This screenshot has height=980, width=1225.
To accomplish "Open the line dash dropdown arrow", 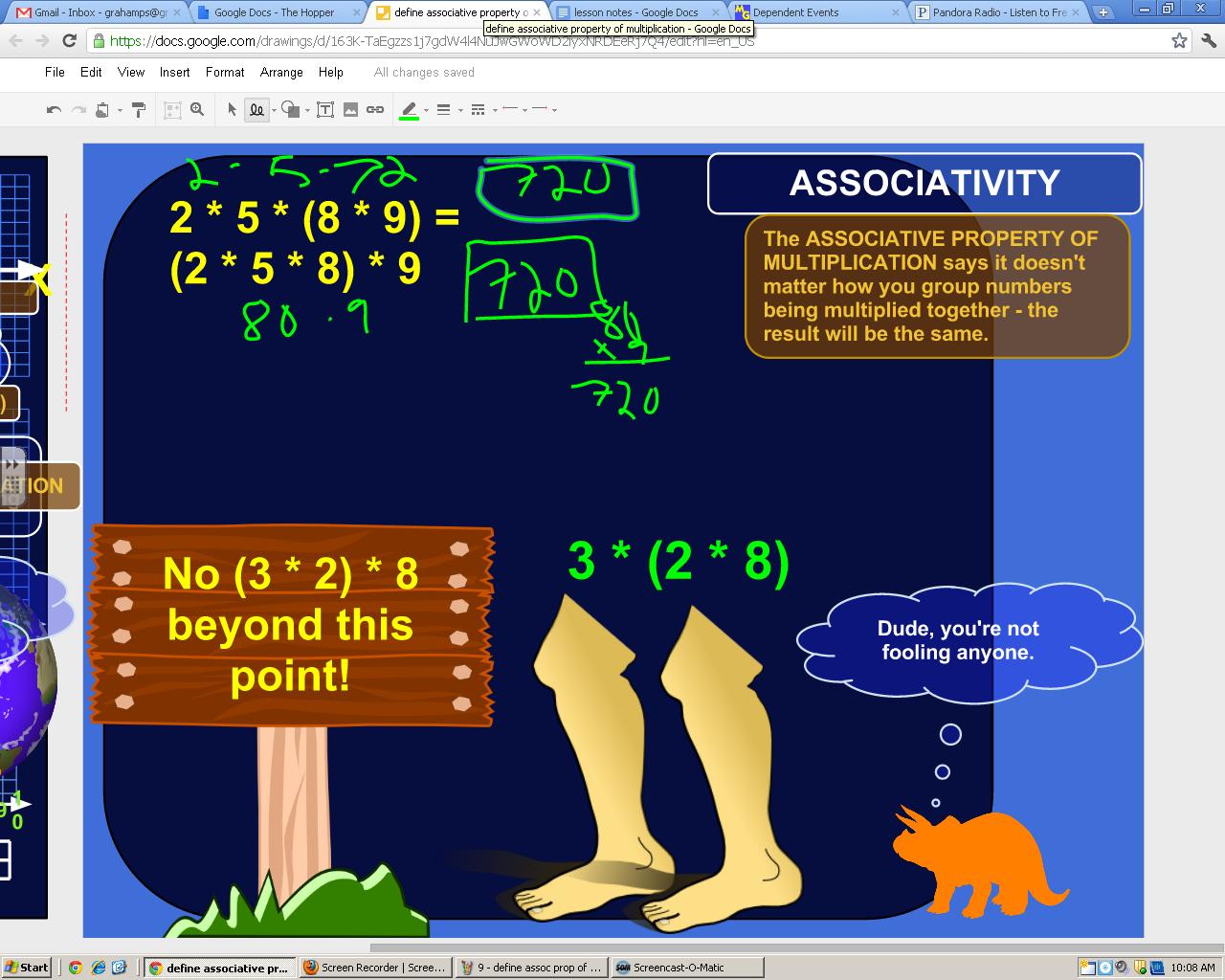I will pos(495,111).
